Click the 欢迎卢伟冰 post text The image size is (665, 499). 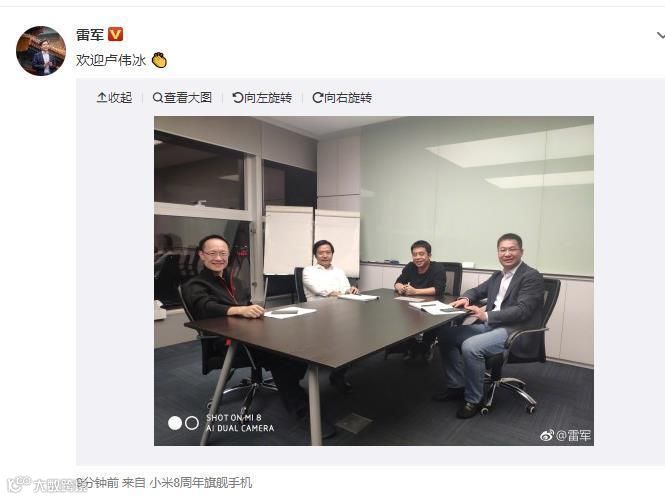click(111, 60)
